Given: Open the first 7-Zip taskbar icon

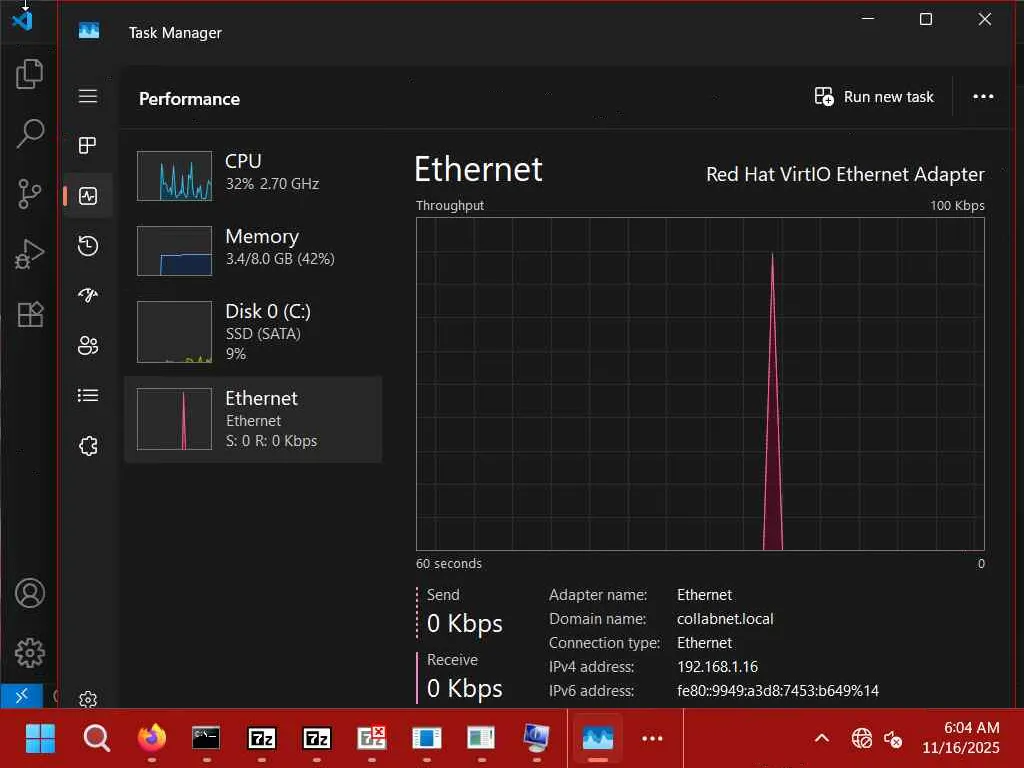Looking at the screenshot, I should 262,739.
